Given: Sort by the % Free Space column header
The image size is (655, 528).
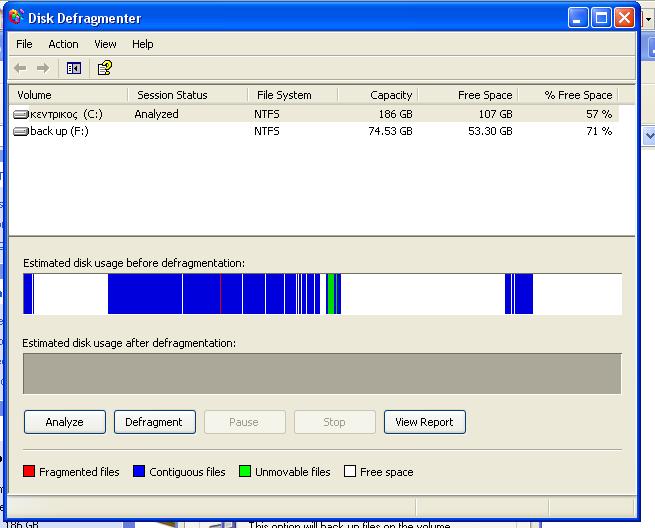Looking at the screenshot, I should point(568,95).
